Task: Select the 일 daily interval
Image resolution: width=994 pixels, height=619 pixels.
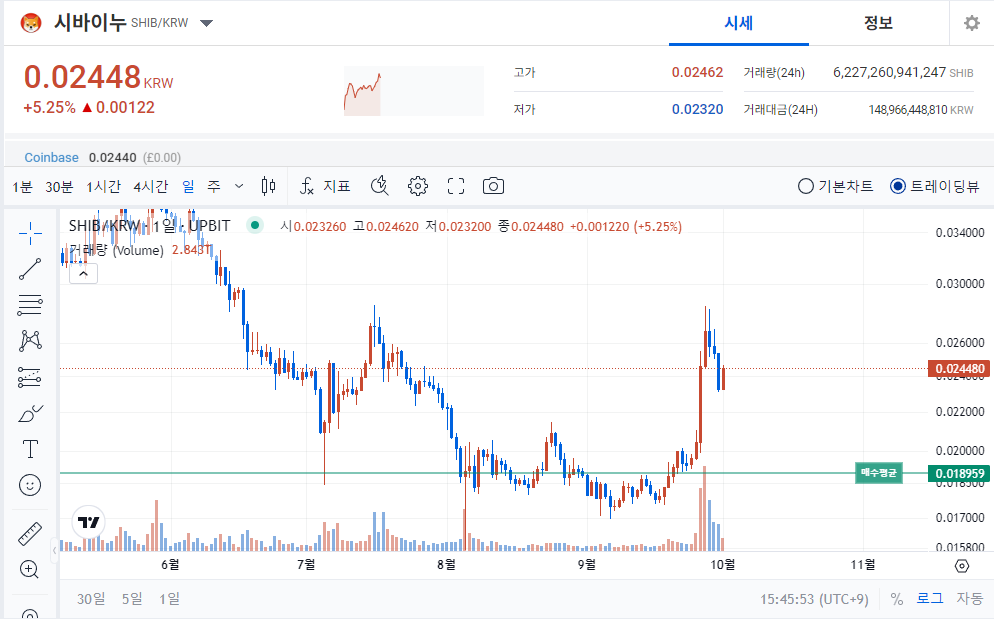Action: [188, 186]
